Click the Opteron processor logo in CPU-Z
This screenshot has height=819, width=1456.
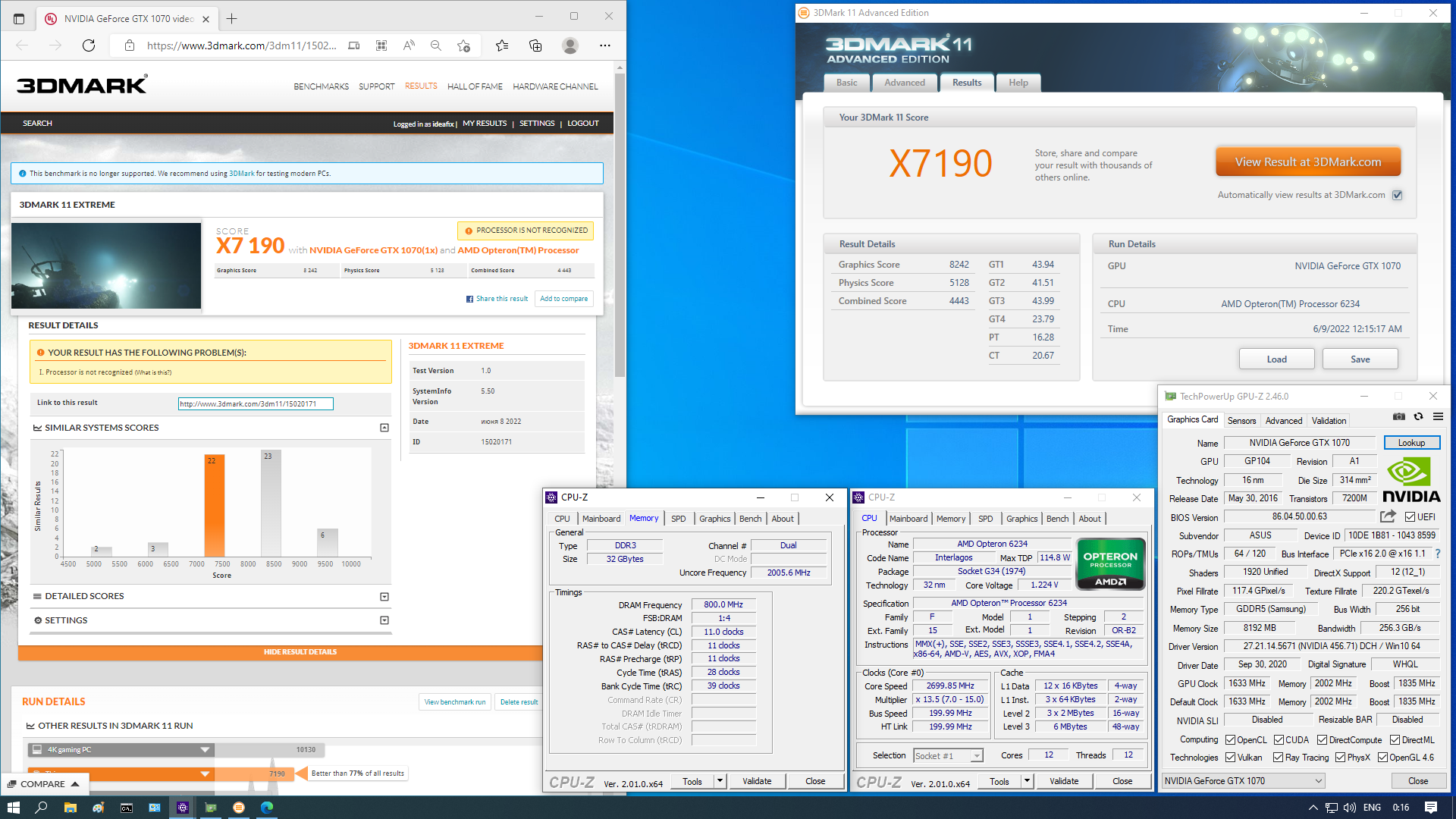click(x=1110, y=563)
